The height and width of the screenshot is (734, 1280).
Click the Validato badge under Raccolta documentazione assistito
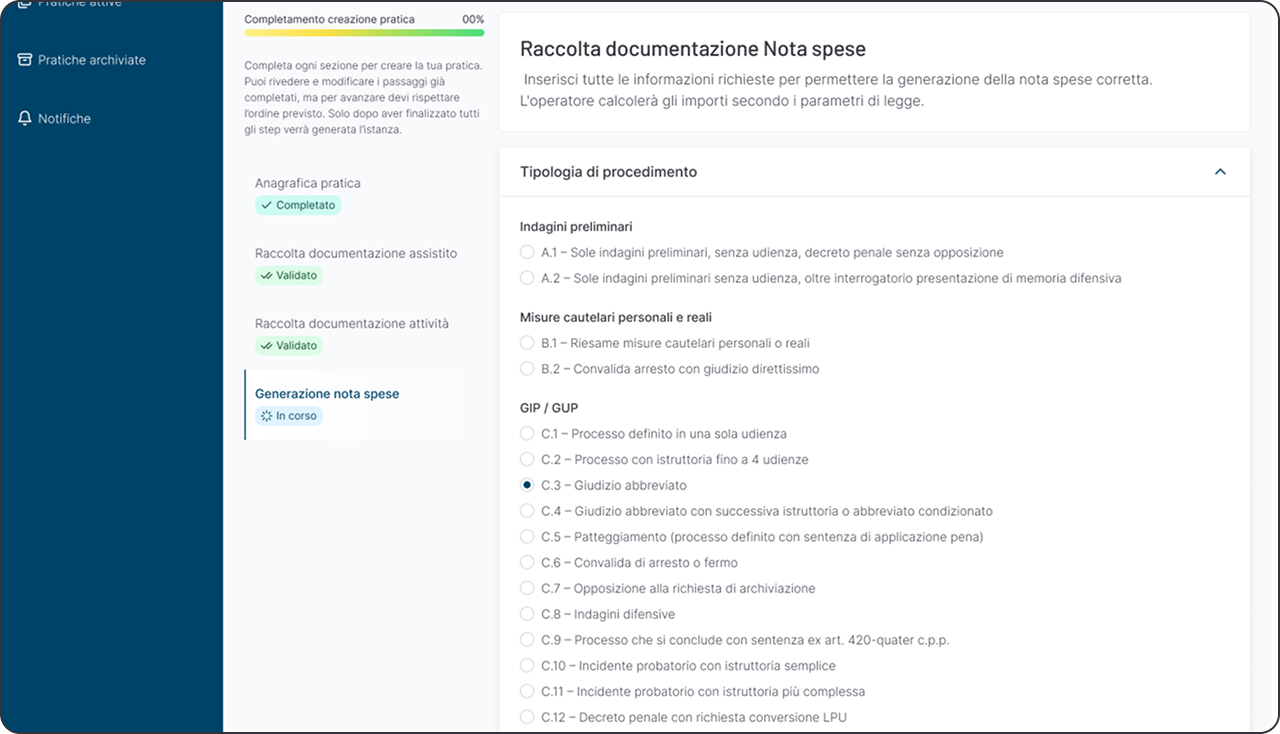point(289,275)
